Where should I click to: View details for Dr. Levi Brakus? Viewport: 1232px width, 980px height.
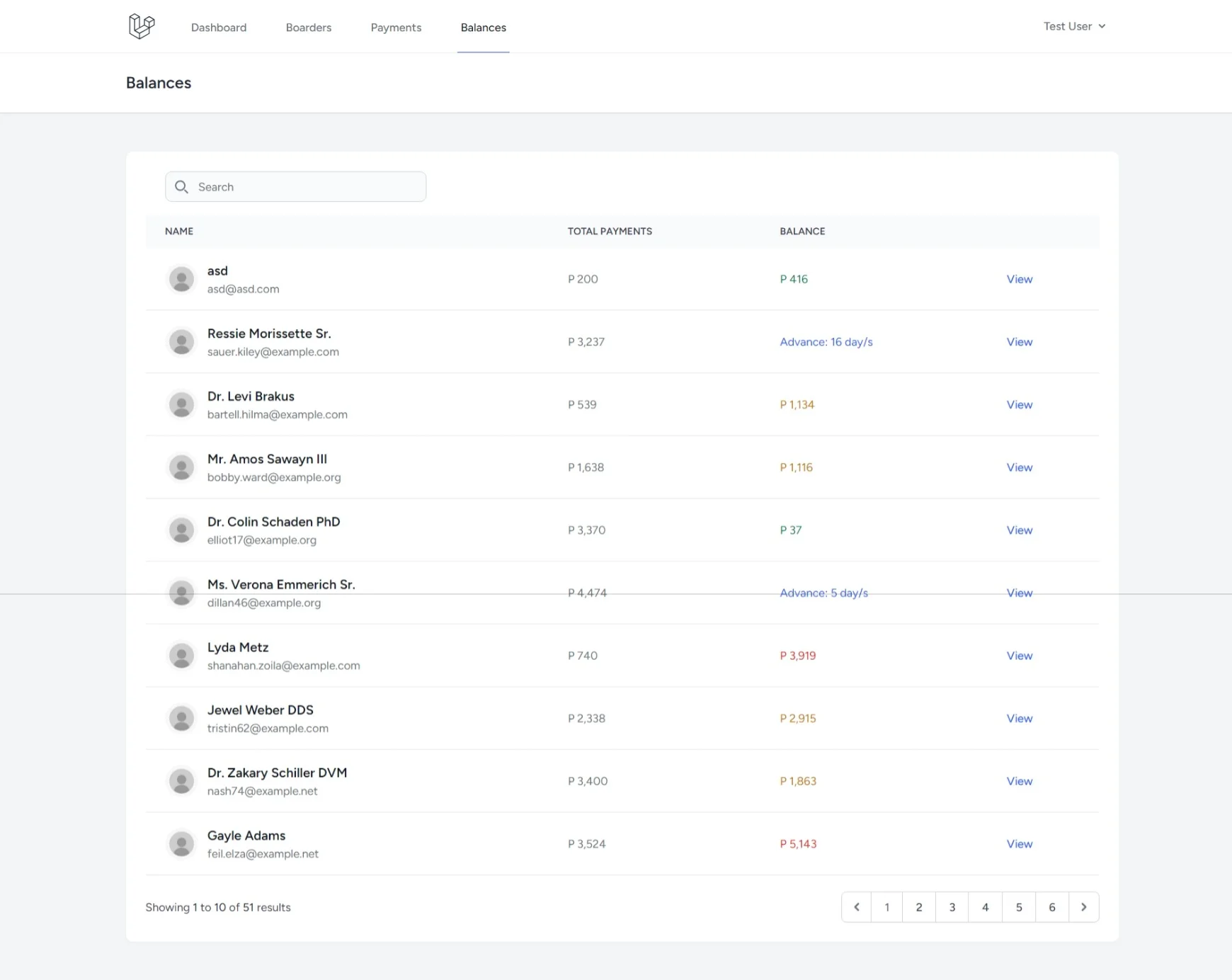click(x=1019, y=404)
